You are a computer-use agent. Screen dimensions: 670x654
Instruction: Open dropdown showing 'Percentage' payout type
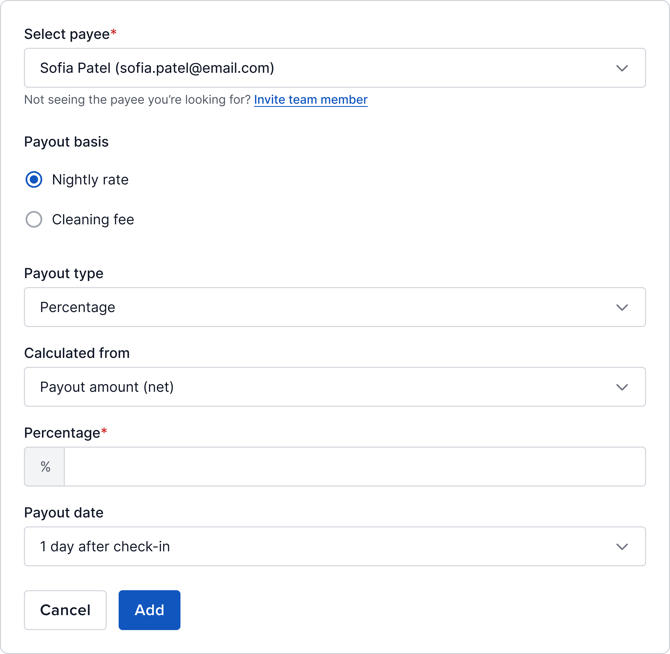320,307
